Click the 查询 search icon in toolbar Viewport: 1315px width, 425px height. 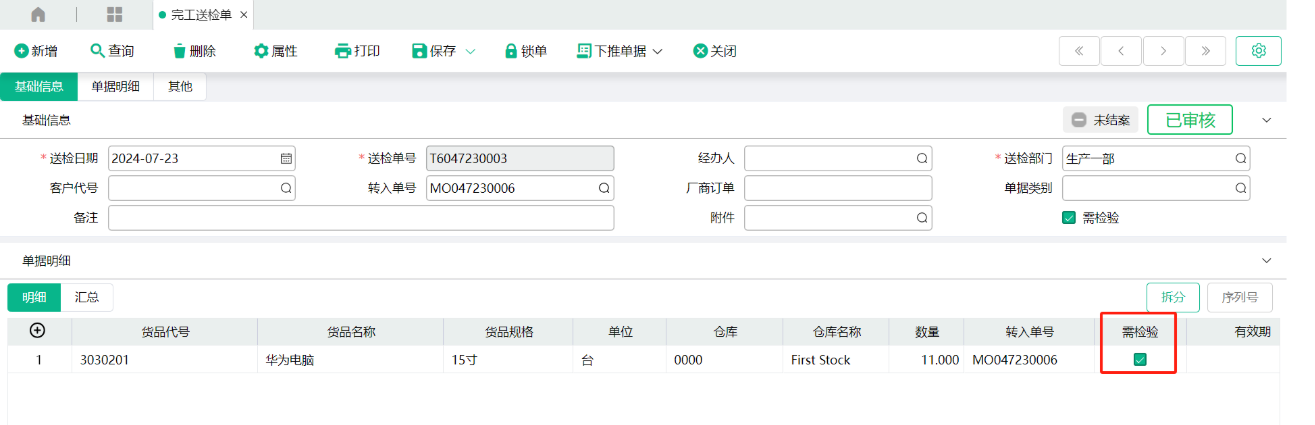click(97, 51)
